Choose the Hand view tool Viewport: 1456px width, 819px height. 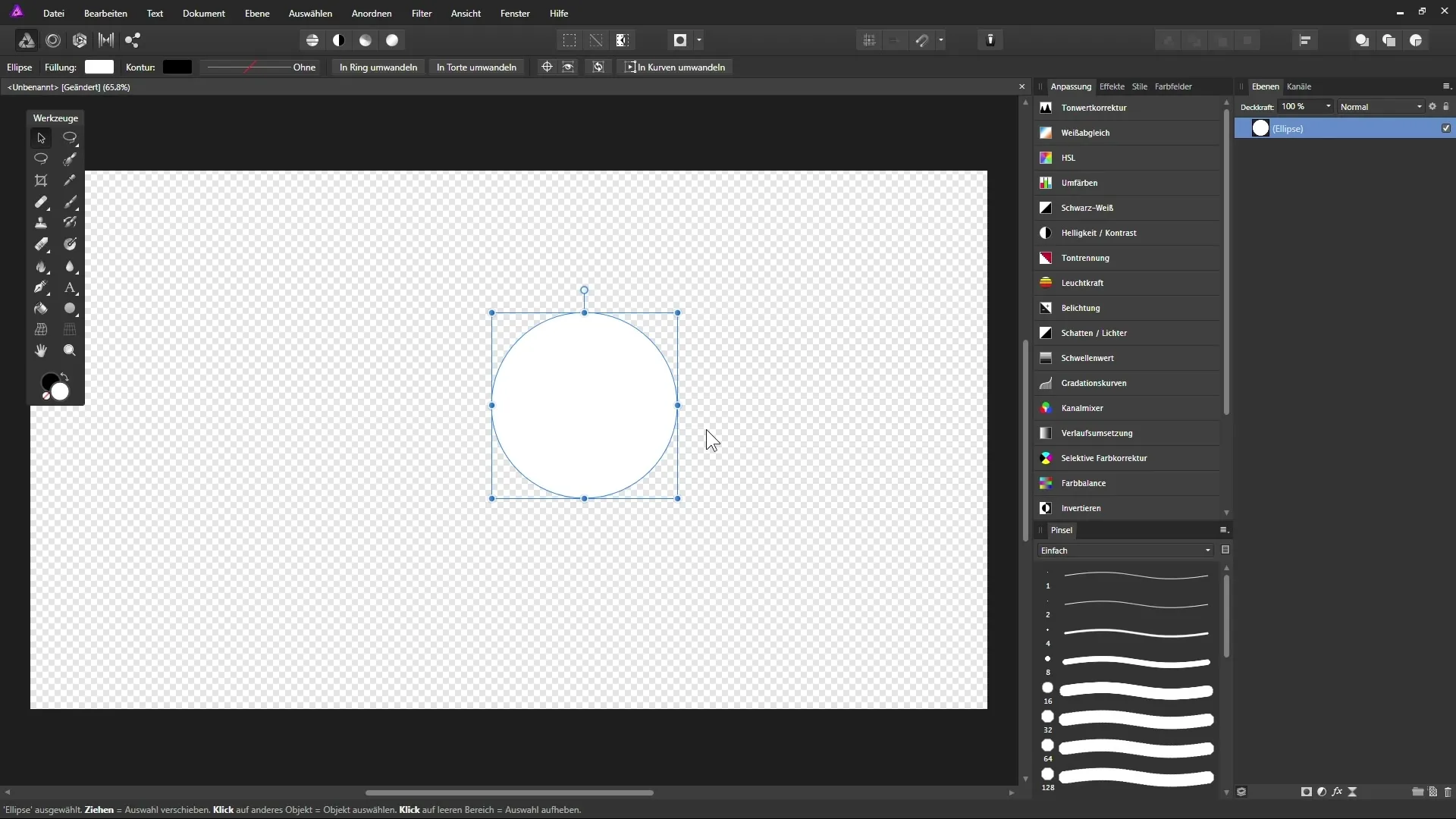41,350
